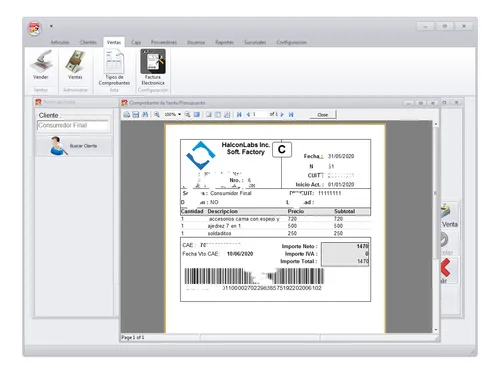This screenshot has height=374, width=500.
Task: Select the single page layout icon
Action: click(x=208, y=115)
